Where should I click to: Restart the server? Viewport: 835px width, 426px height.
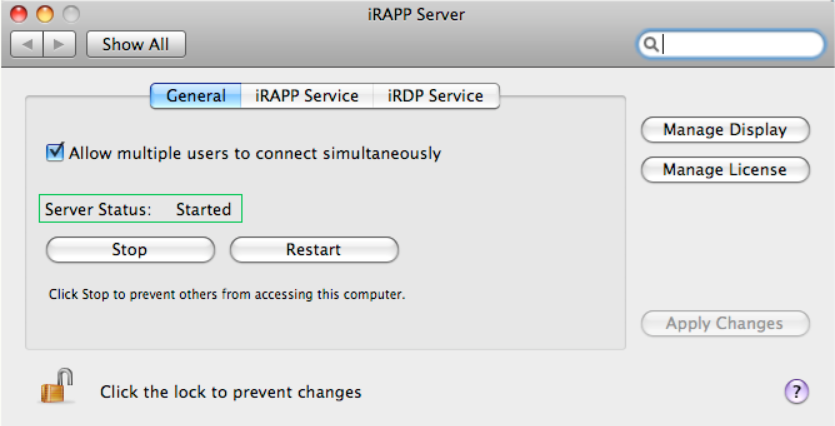(x=314, y=250)
